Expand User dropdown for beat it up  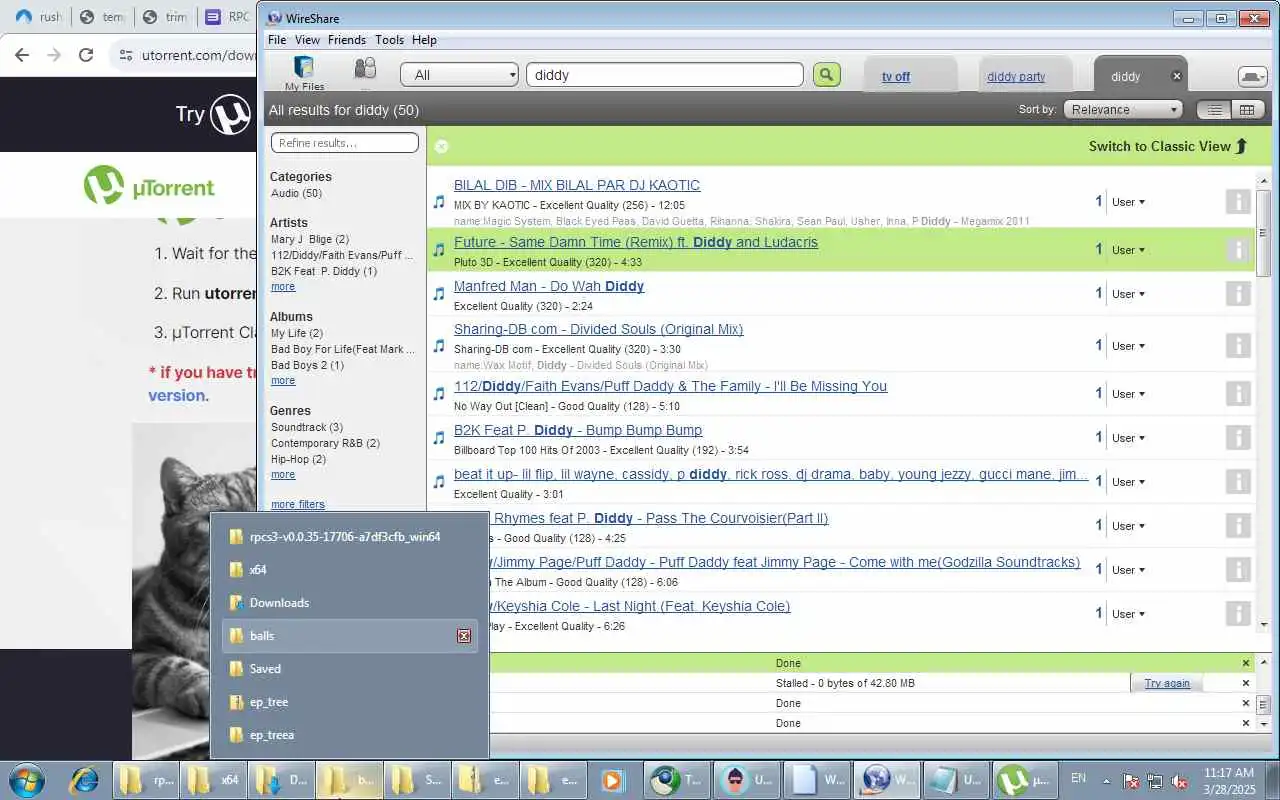pos(1128,482)
